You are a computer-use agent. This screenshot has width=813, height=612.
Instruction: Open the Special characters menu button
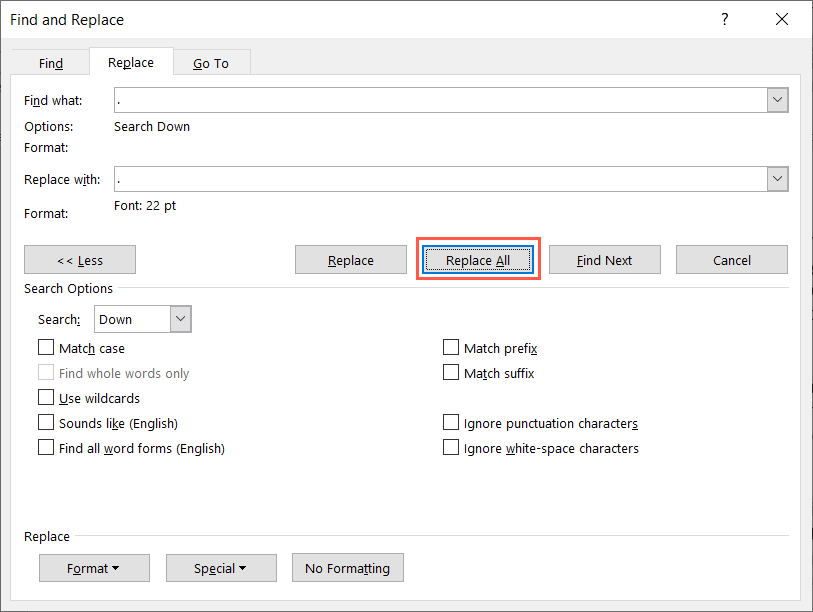click(x=220, y=568)
